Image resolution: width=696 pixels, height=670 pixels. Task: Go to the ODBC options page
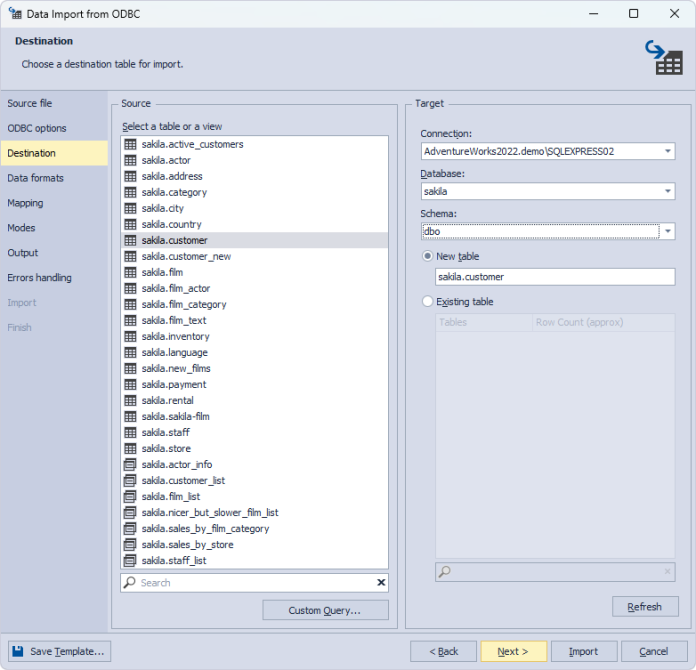tap(37, 128)
